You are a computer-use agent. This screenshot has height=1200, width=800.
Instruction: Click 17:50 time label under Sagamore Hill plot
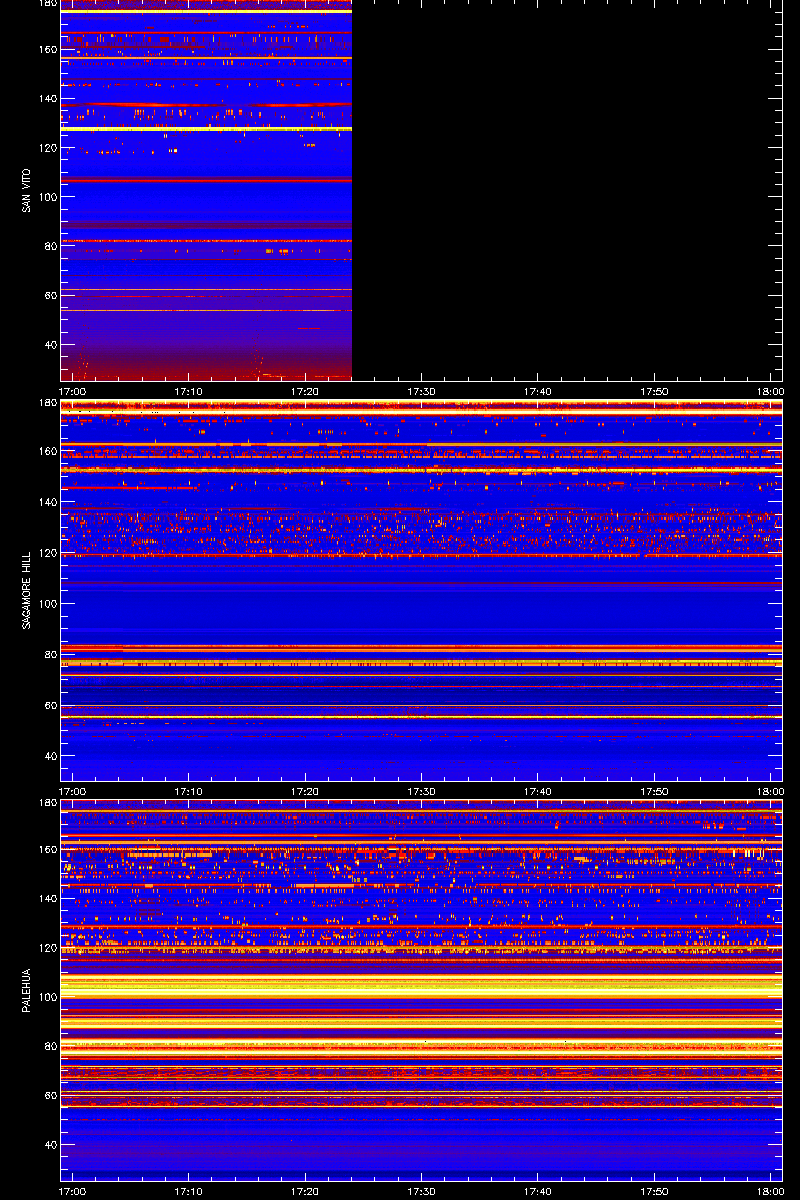click(654, 791)
